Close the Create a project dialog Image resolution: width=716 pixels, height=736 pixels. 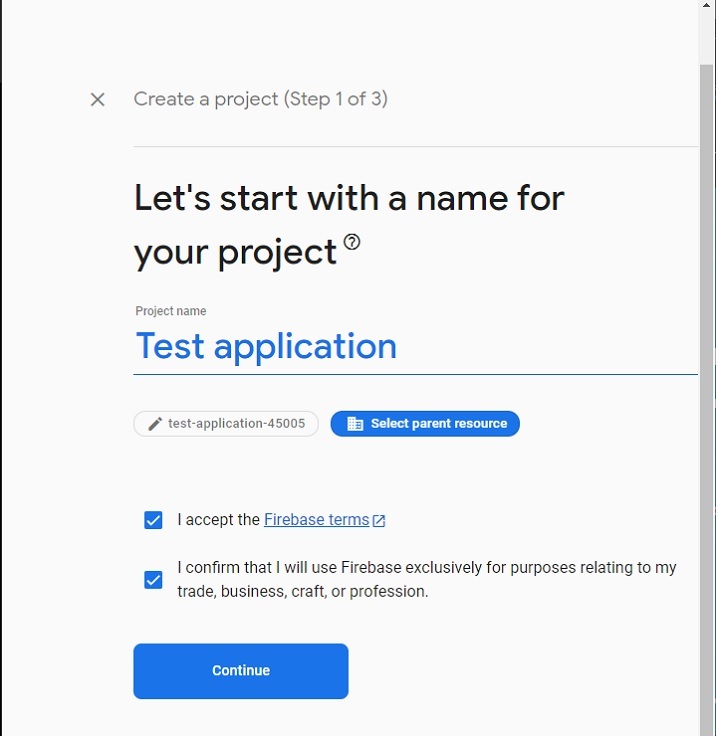pos(97,99)
